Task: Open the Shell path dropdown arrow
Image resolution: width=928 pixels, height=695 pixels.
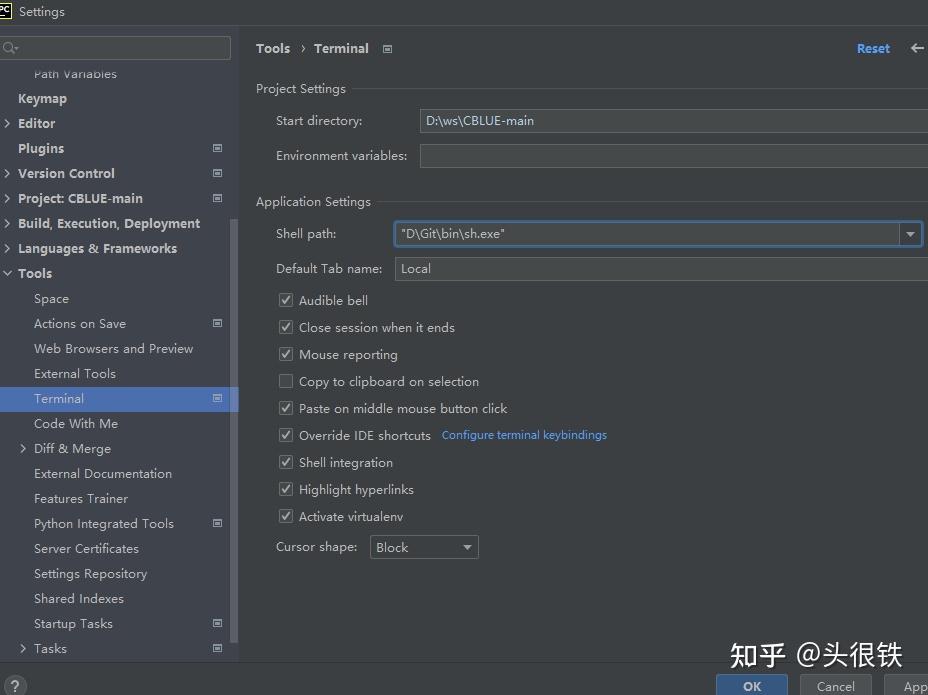Action: click(910, 234)
